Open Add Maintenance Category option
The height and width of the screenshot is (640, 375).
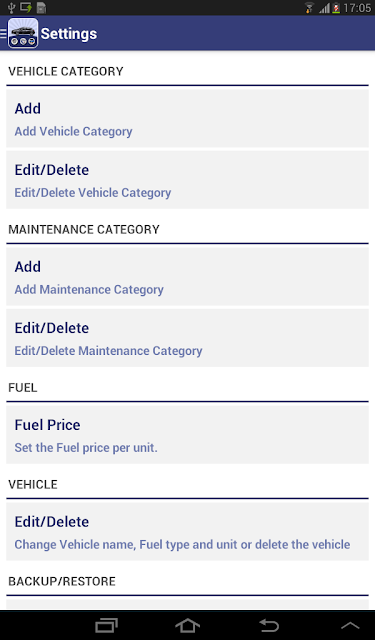187,277
